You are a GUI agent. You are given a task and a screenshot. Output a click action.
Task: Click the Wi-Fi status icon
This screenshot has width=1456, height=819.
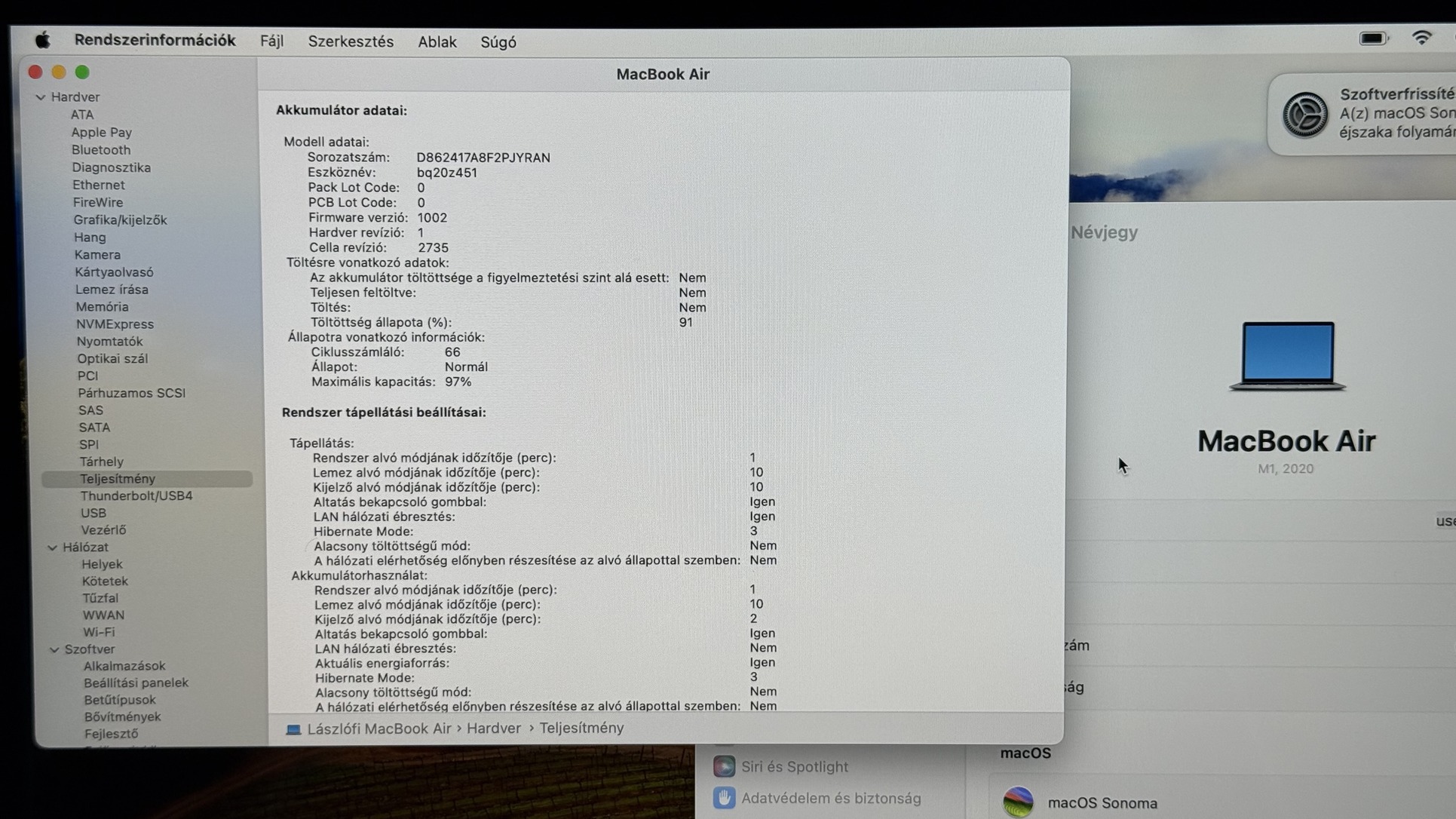[1421, 38]
